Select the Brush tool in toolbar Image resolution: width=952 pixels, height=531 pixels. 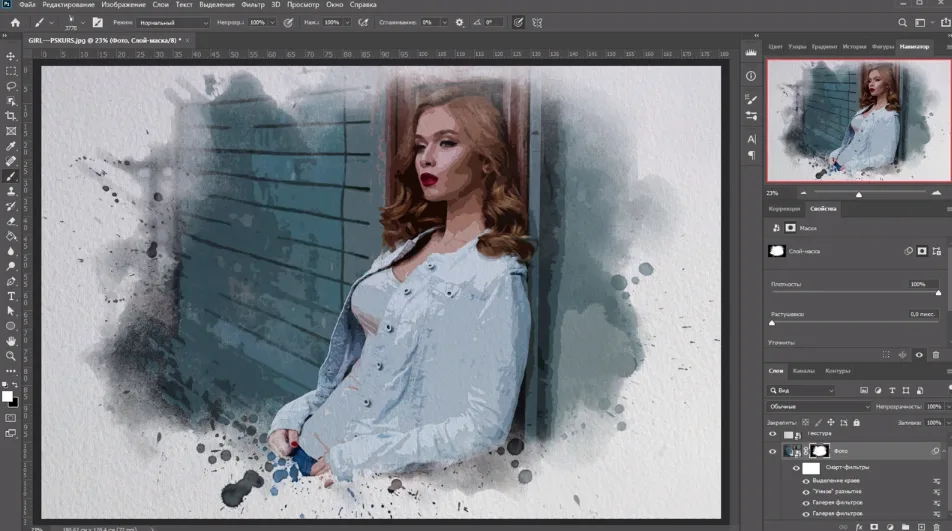(x=11, y=176)
